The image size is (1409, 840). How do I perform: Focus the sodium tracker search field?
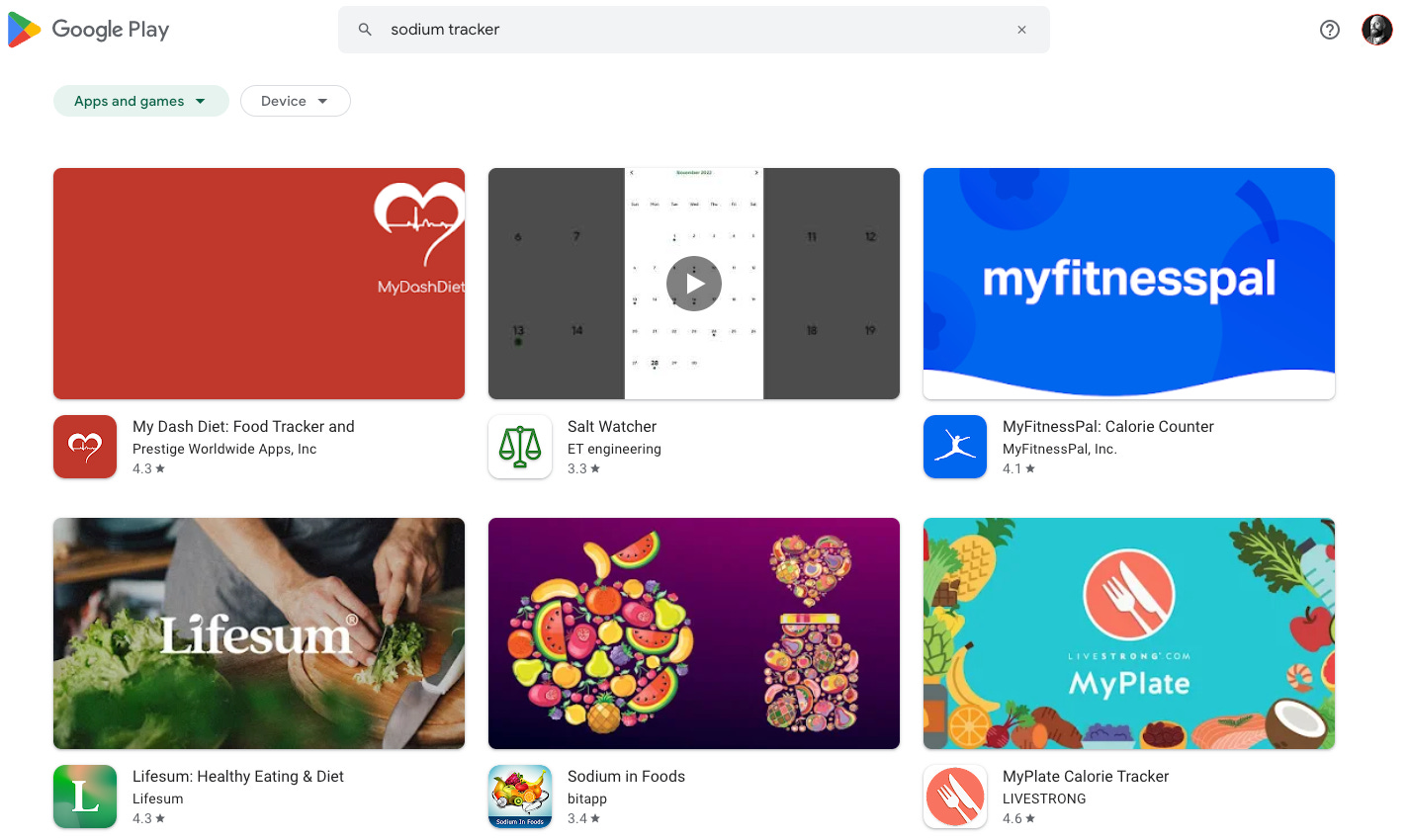pyautogui.click(x=694, y=30)
